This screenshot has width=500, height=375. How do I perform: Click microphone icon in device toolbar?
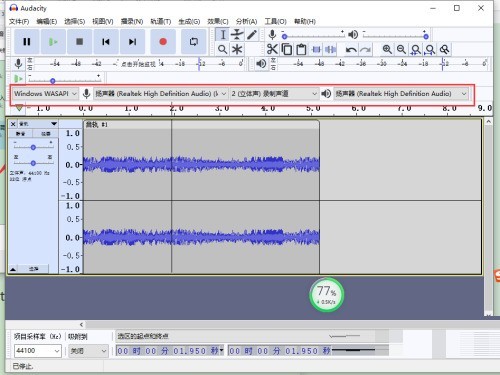(86, 94)
